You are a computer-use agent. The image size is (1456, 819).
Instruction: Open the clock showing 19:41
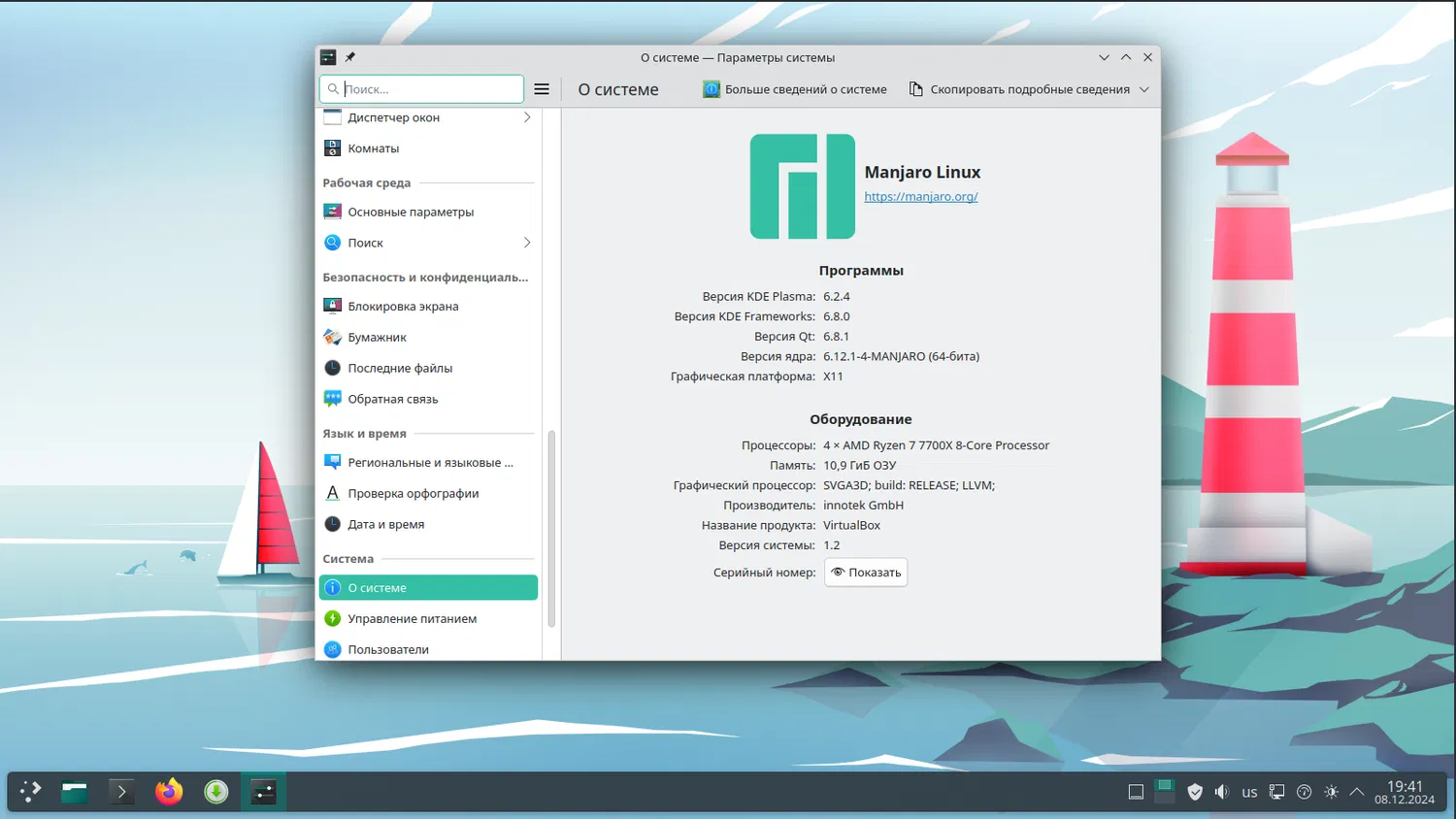(1405, 792)
